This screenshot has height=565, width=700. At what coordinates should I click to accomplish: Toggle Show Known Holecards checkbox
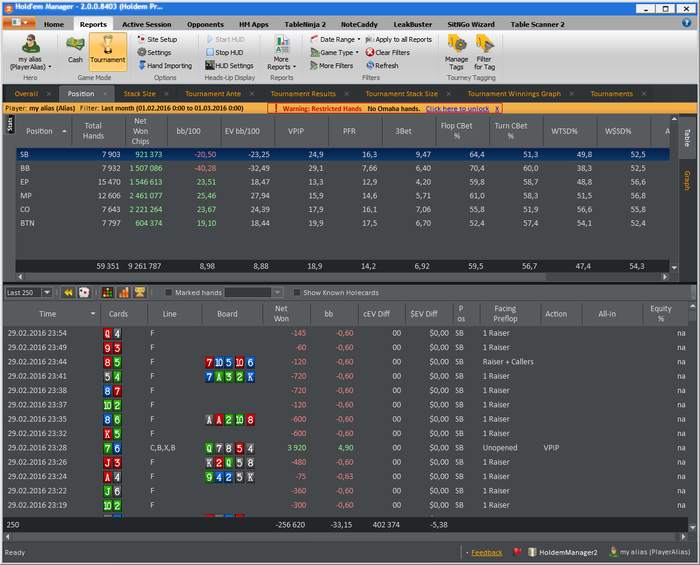click(296, 292)
